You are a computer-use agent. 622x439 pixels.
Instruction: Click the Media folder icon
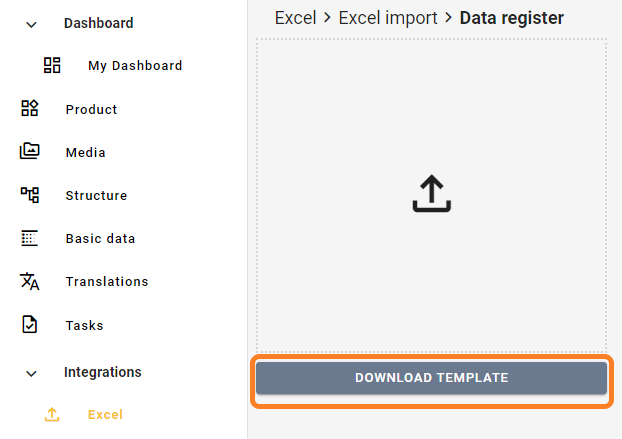(x=30, y=152)
